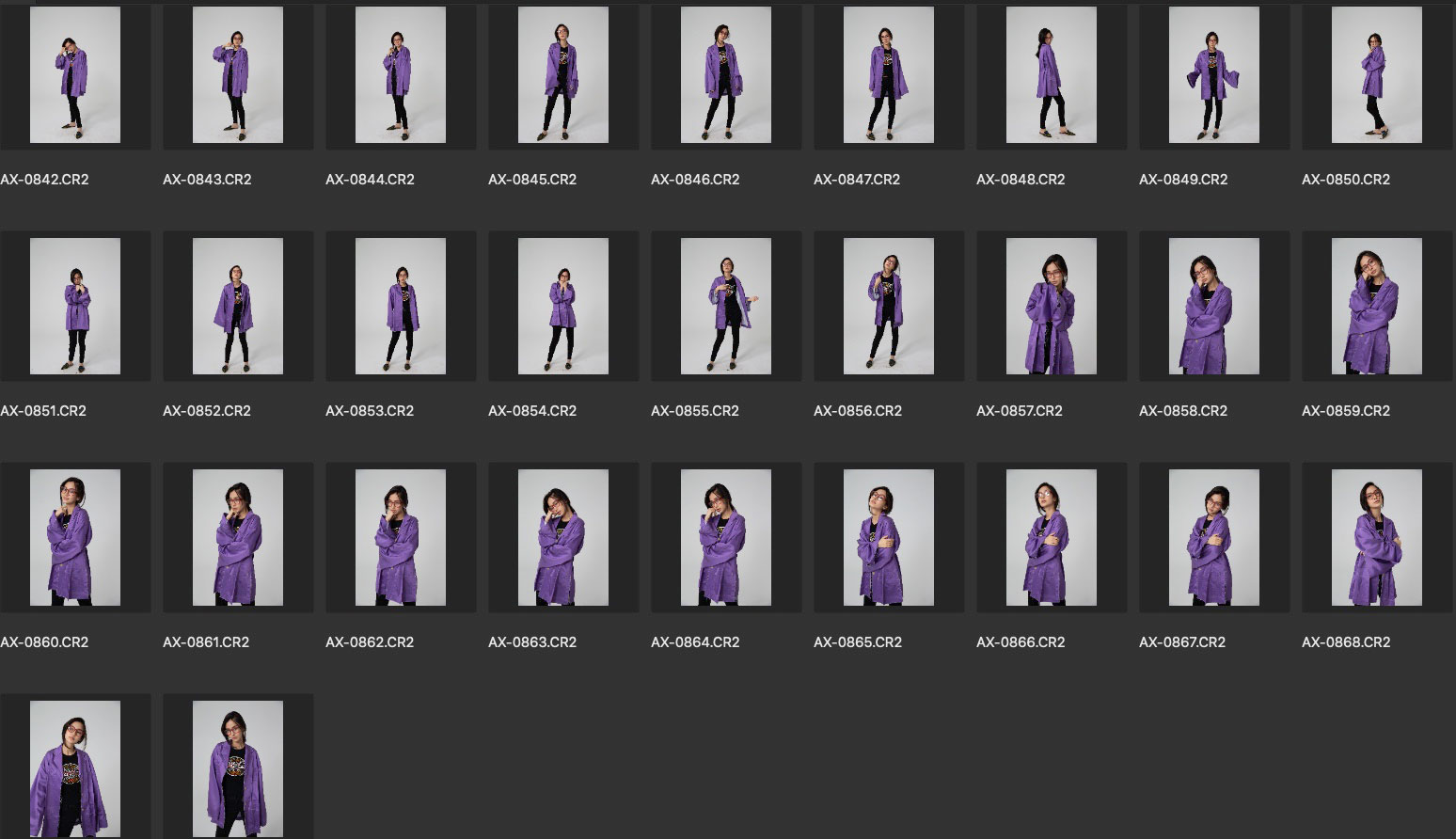Click the AX-0844.CR2 photo thumbnail

tap(401, 75)
